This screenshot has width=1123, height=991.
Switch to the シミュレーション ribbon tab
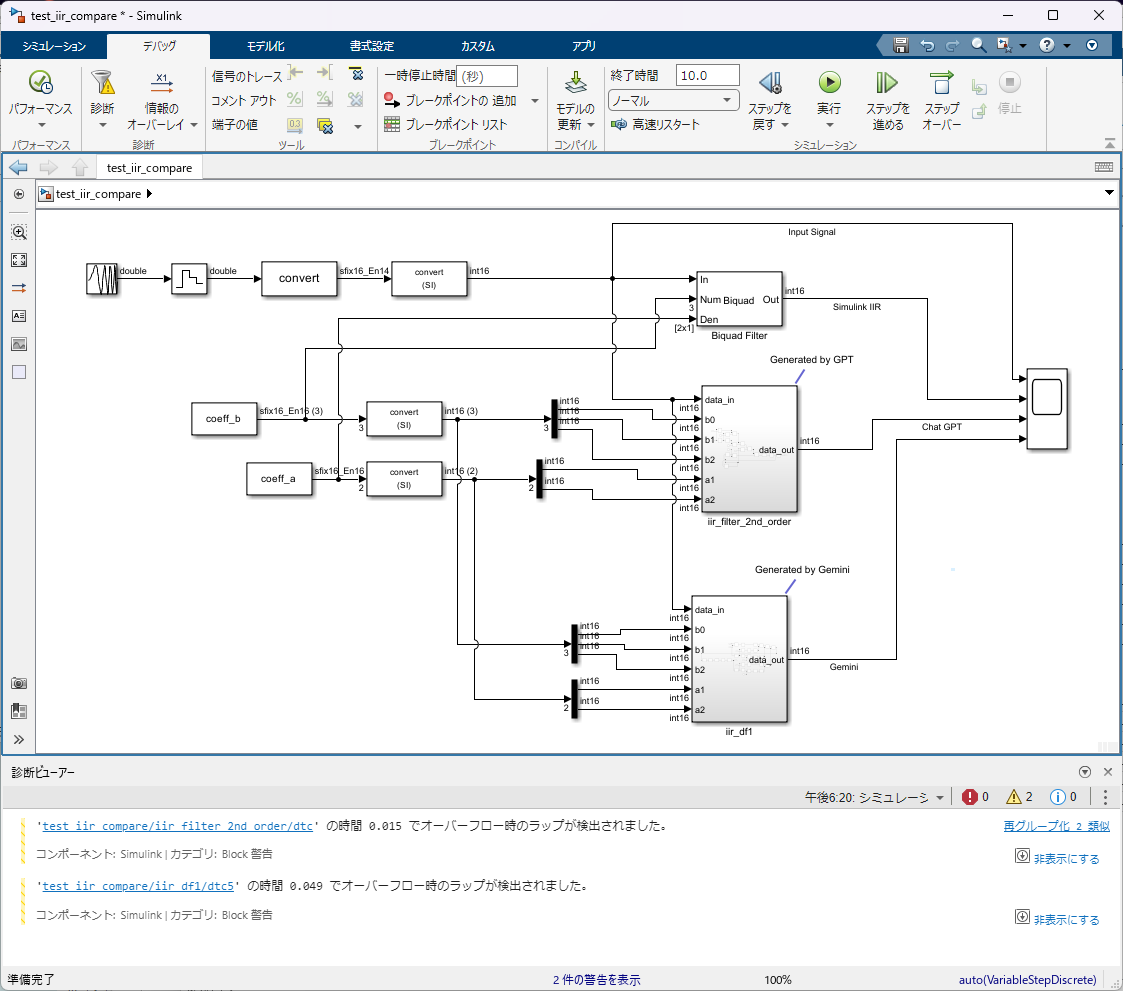tap(54, 47)
